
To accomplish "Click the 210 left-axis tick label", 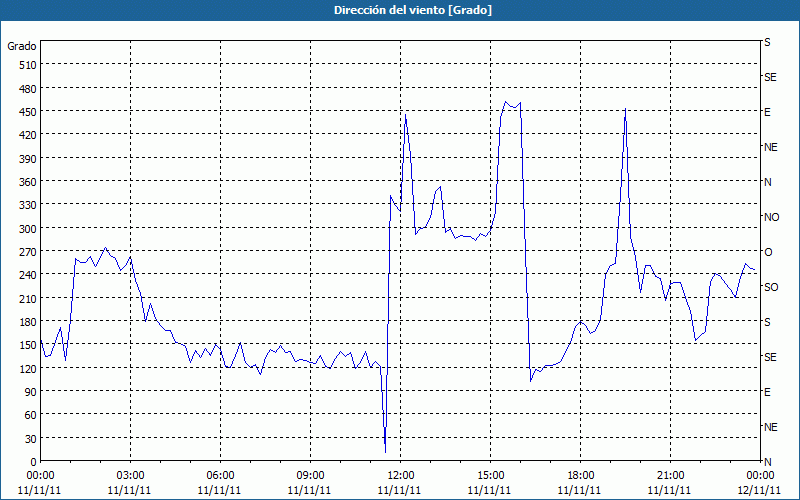I will pyautogui.click(x=28, y=298).
